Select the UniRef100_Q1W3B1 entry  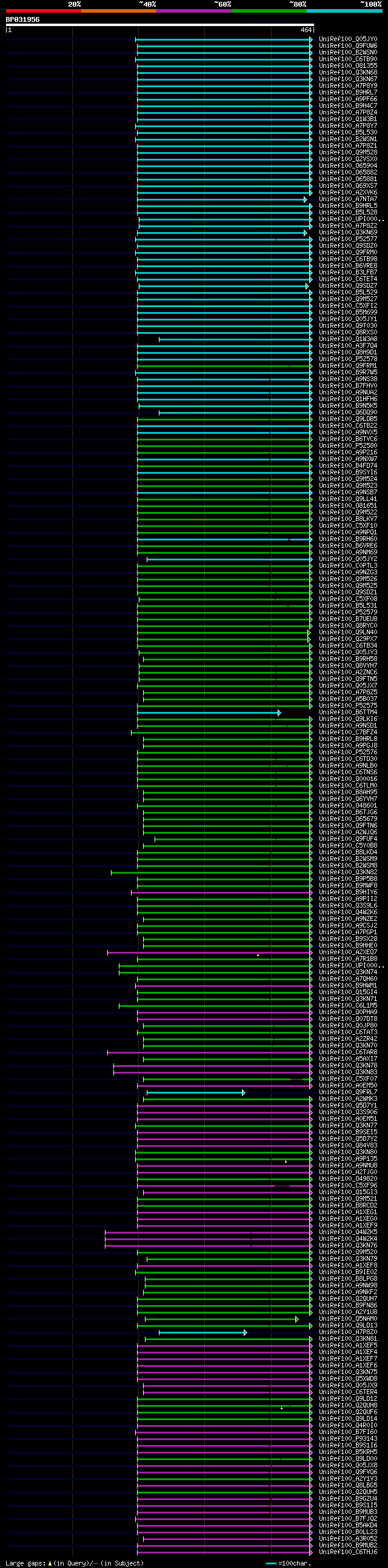(x=348, y=119)
